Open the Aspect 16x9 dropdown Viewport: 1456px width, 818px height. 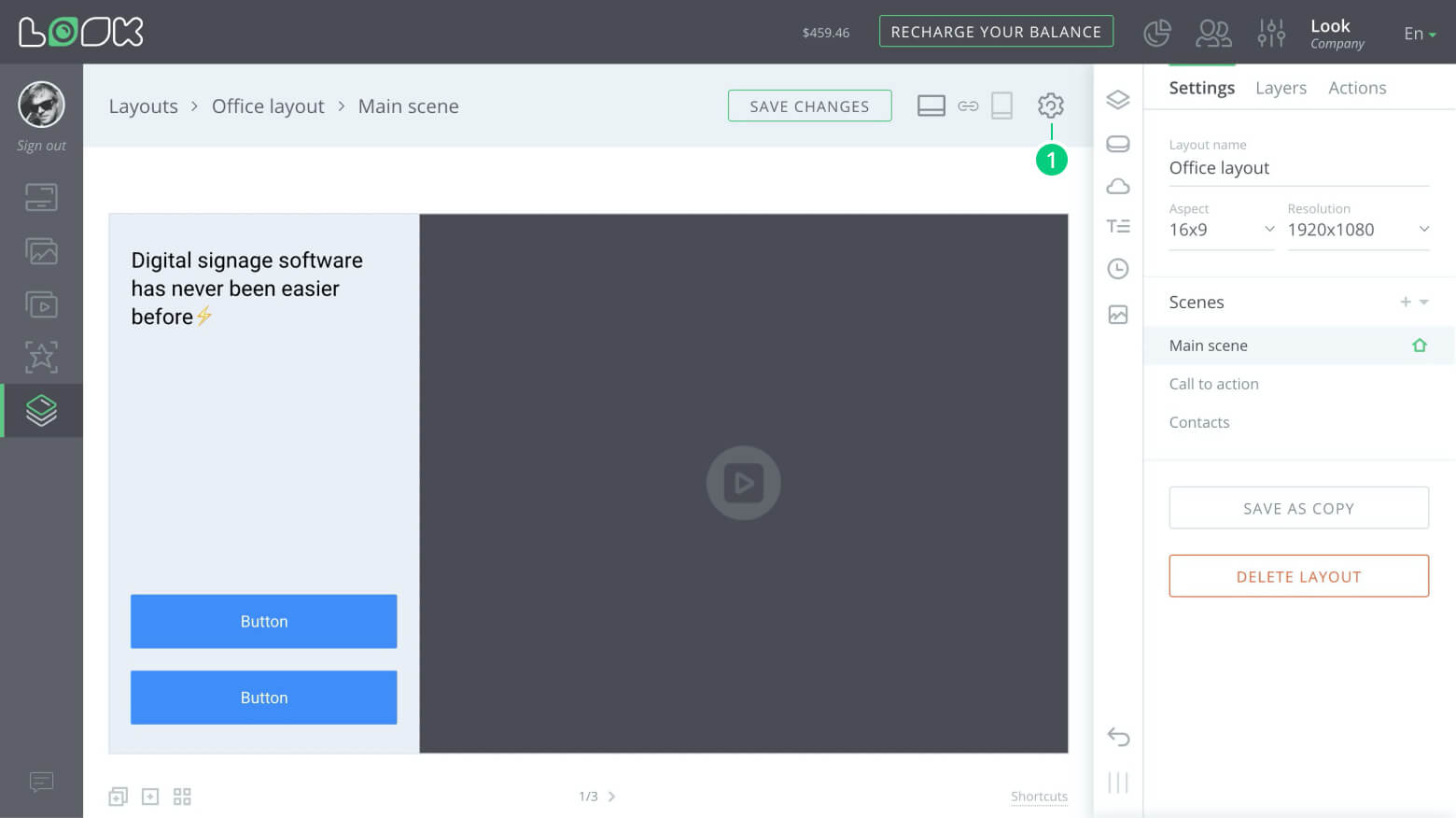(1222, 230)
